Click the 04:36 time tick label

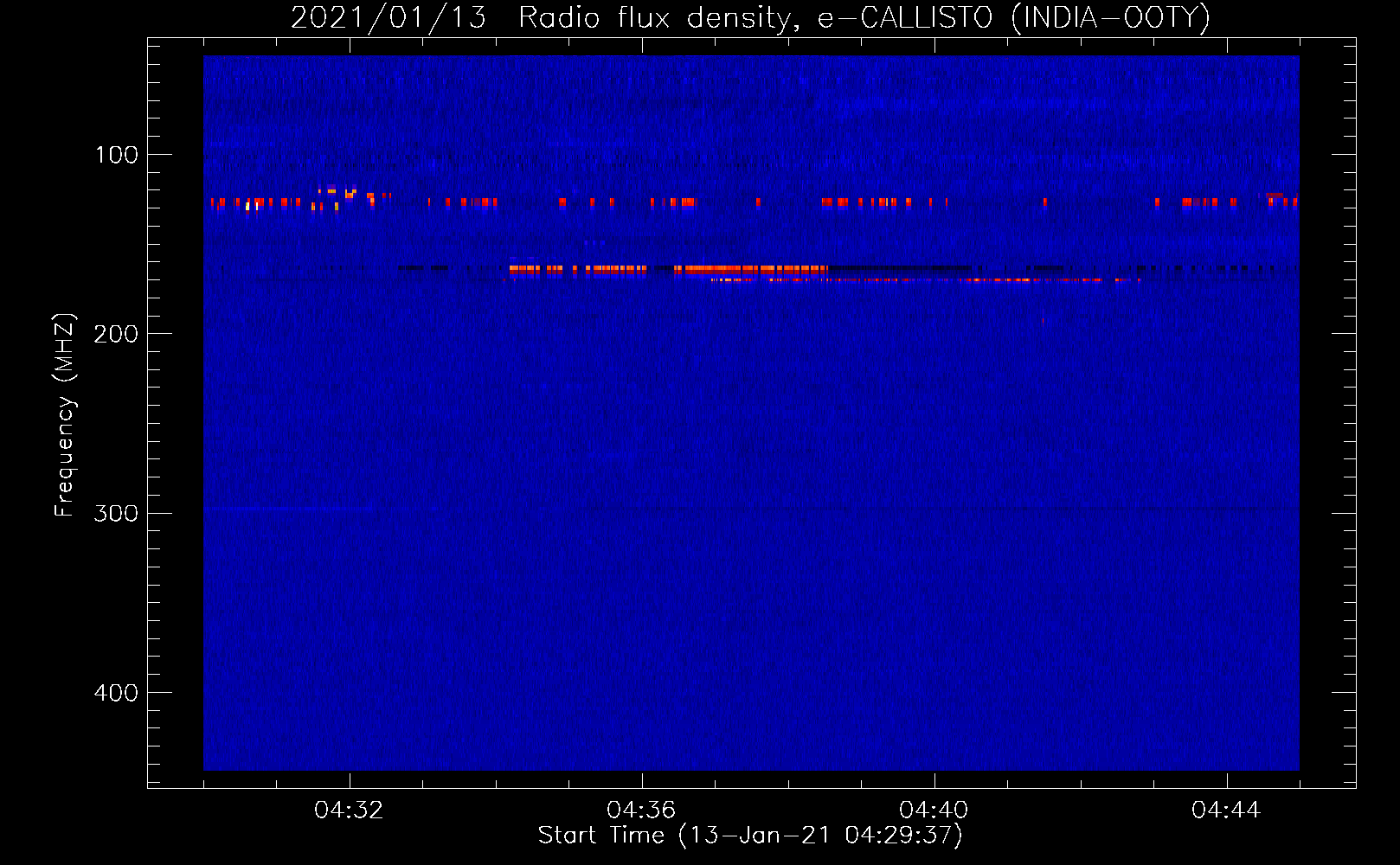pos(641,811)
